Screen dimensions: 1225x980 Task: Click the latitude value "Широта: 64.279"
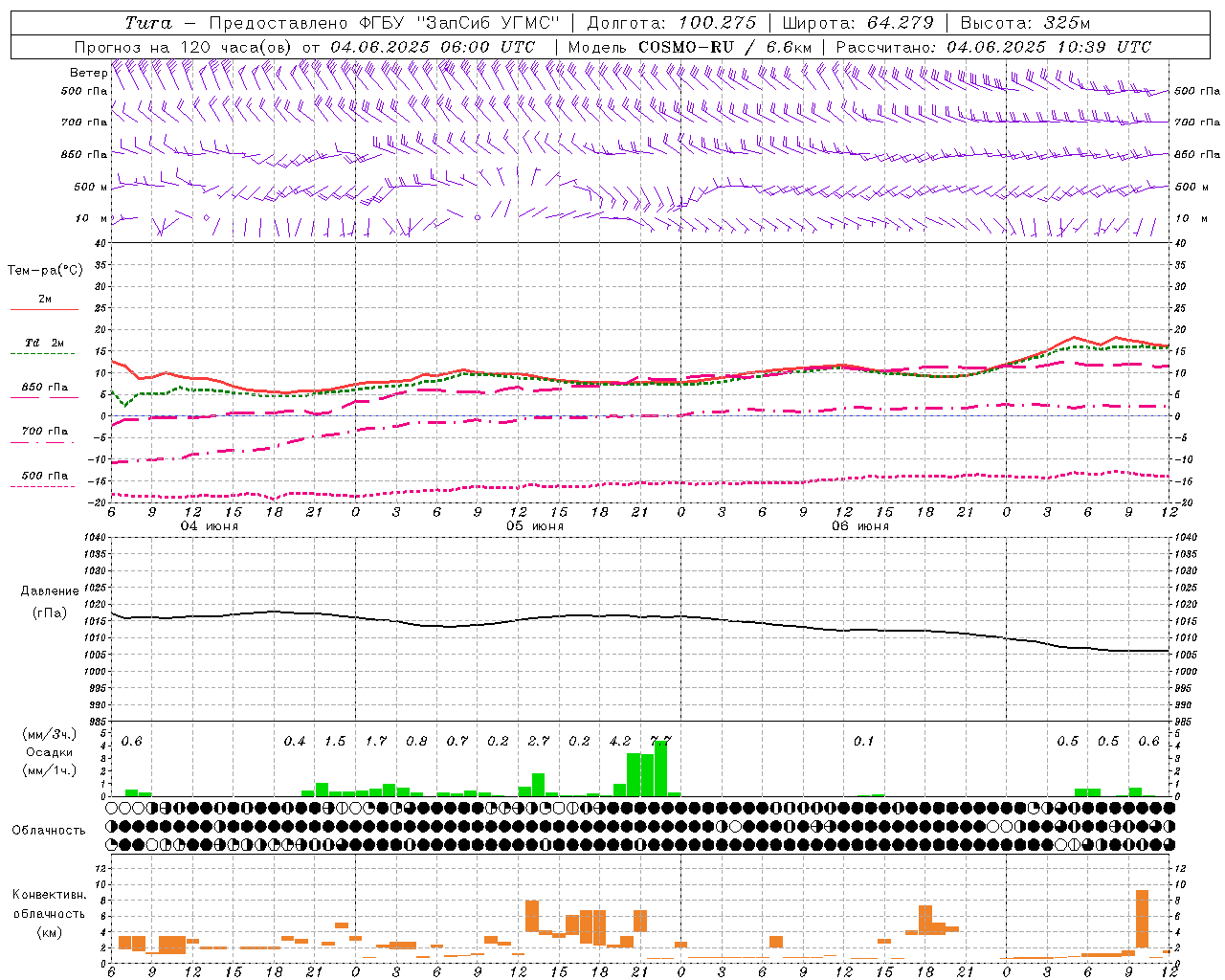click(x=857, y=23)
